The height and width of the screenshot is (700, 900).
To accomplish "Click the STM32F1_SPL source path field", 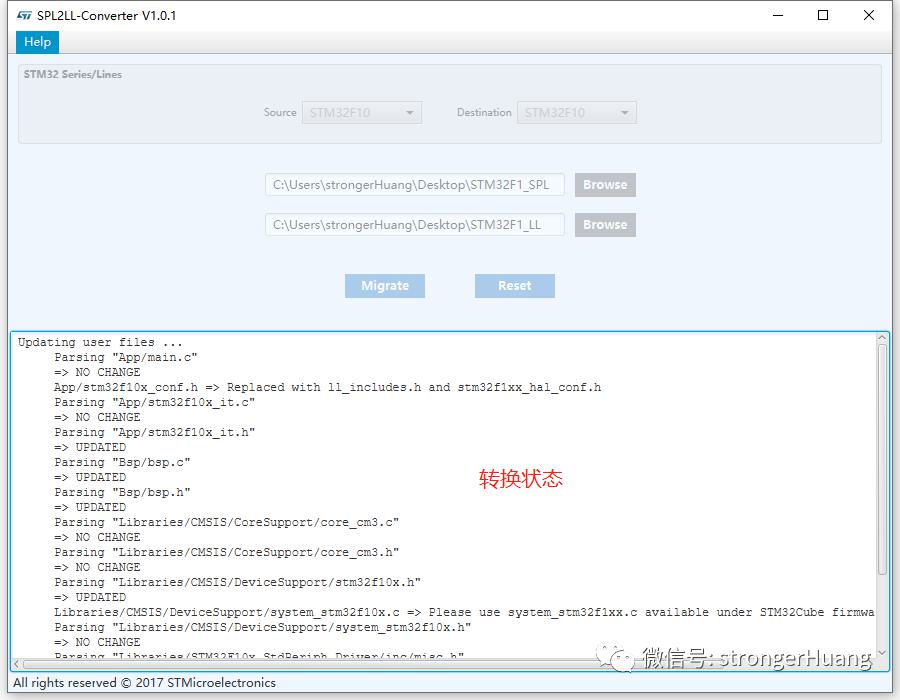I will [x=414, y=185].
